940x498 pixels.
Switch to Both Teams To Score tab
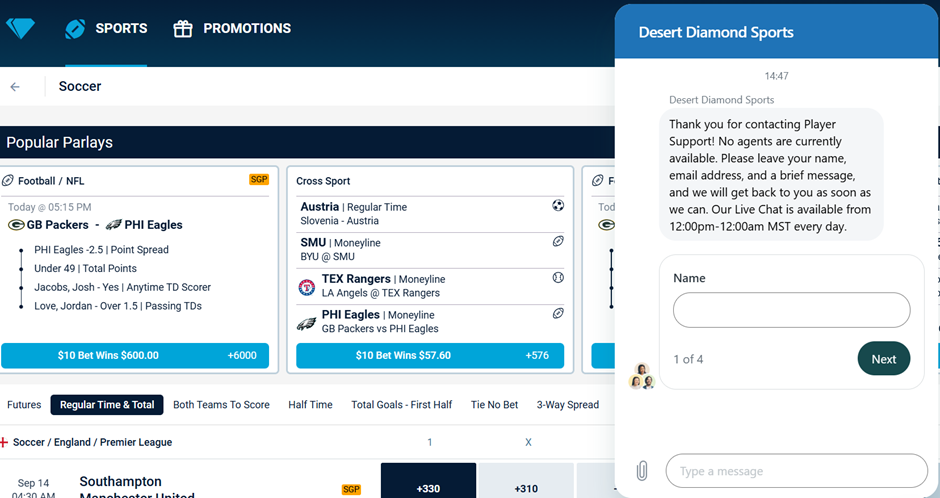coord(221,405)
